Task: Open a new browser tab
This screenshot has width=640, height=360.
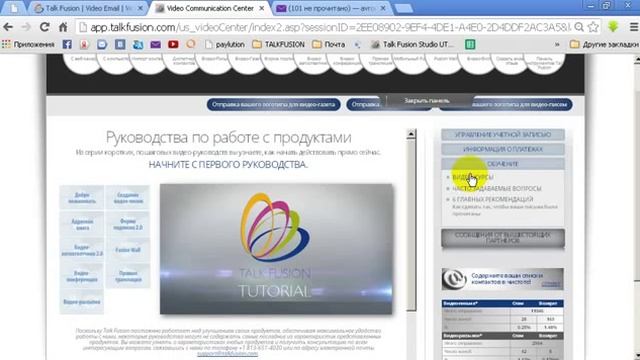Action: 404,8
